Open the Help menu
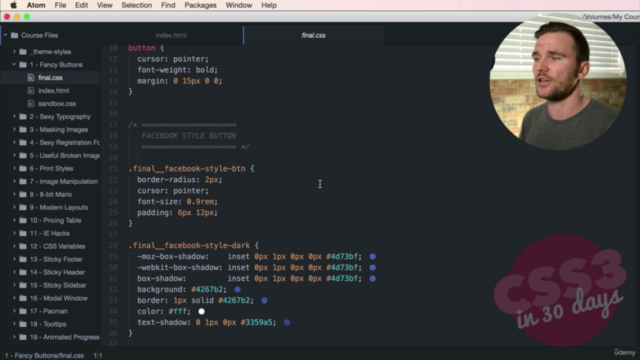This screenshot has width=640, height=360. point(269,5)
